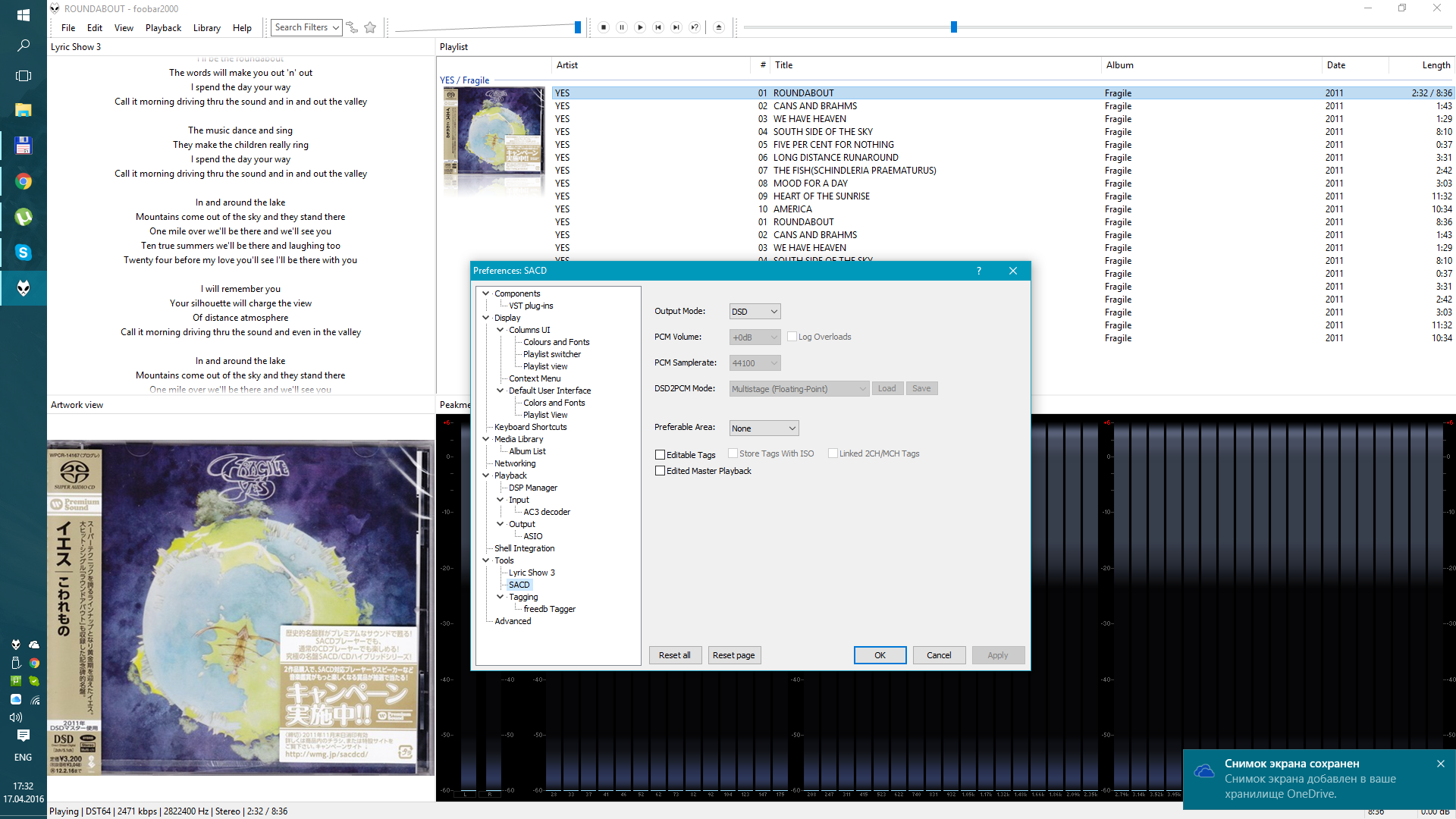Open the View menu

tap(124, 28)
